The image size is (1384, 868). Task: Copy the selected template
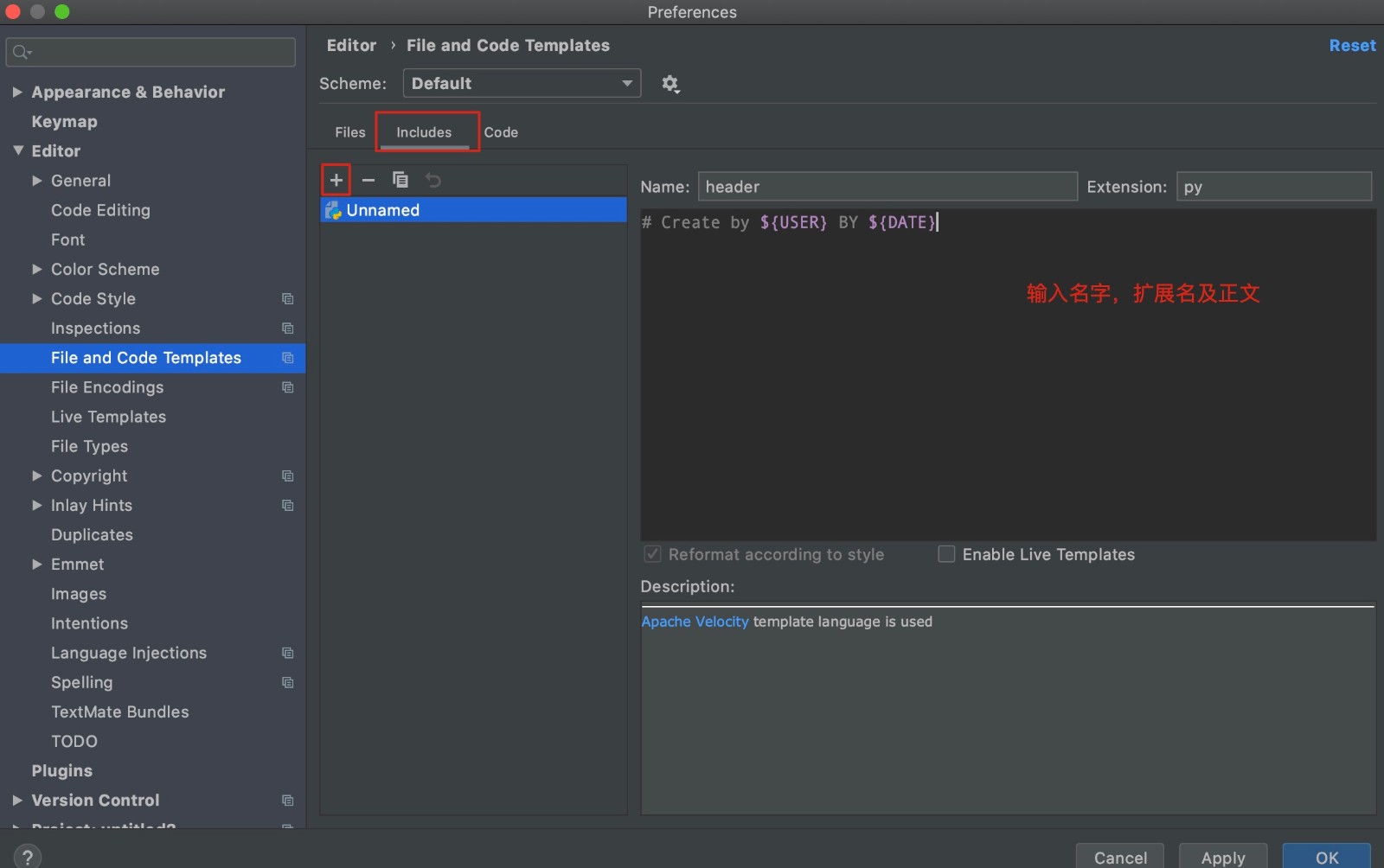tap(400, 180)
